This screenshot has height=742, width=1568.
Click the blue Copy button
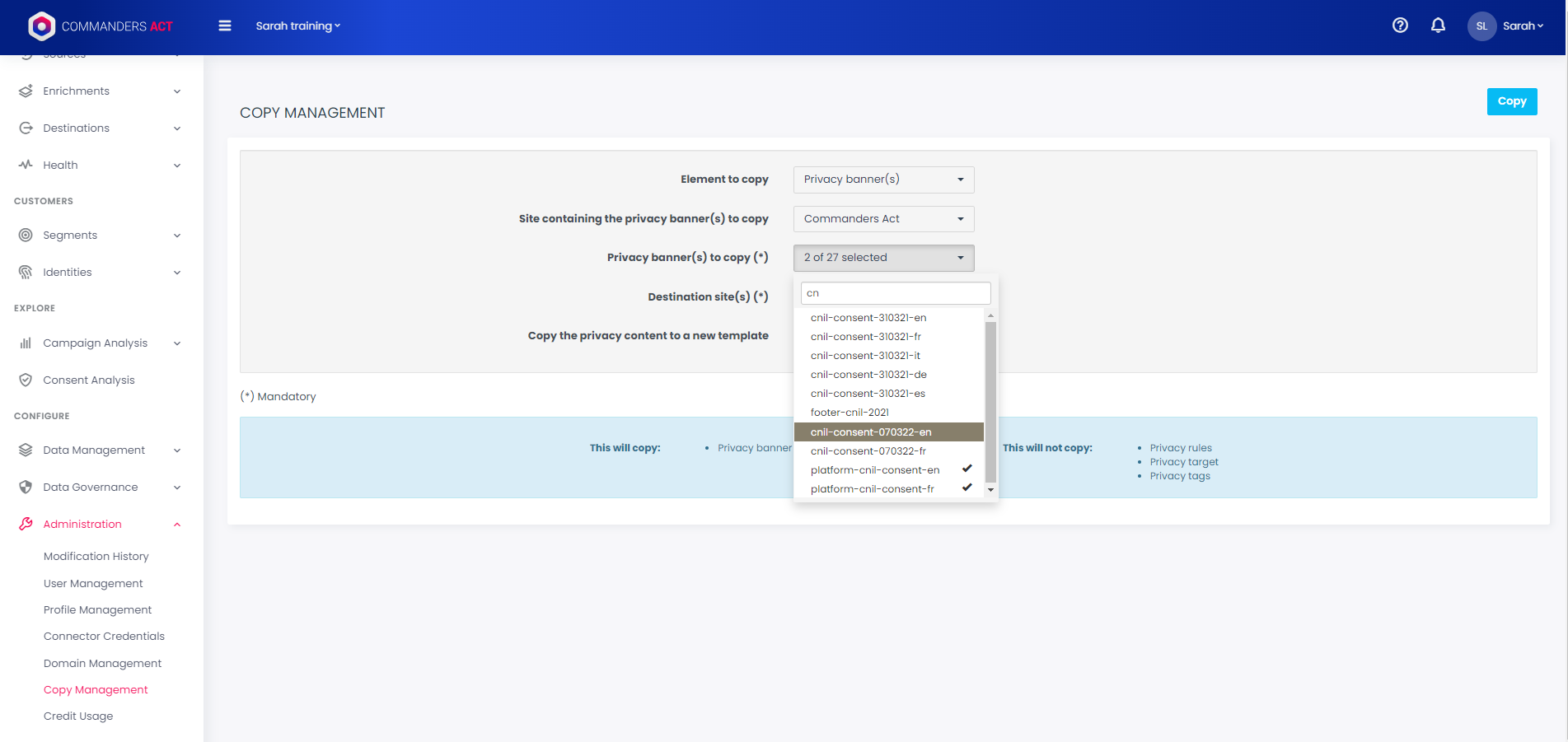point(1511,101)
